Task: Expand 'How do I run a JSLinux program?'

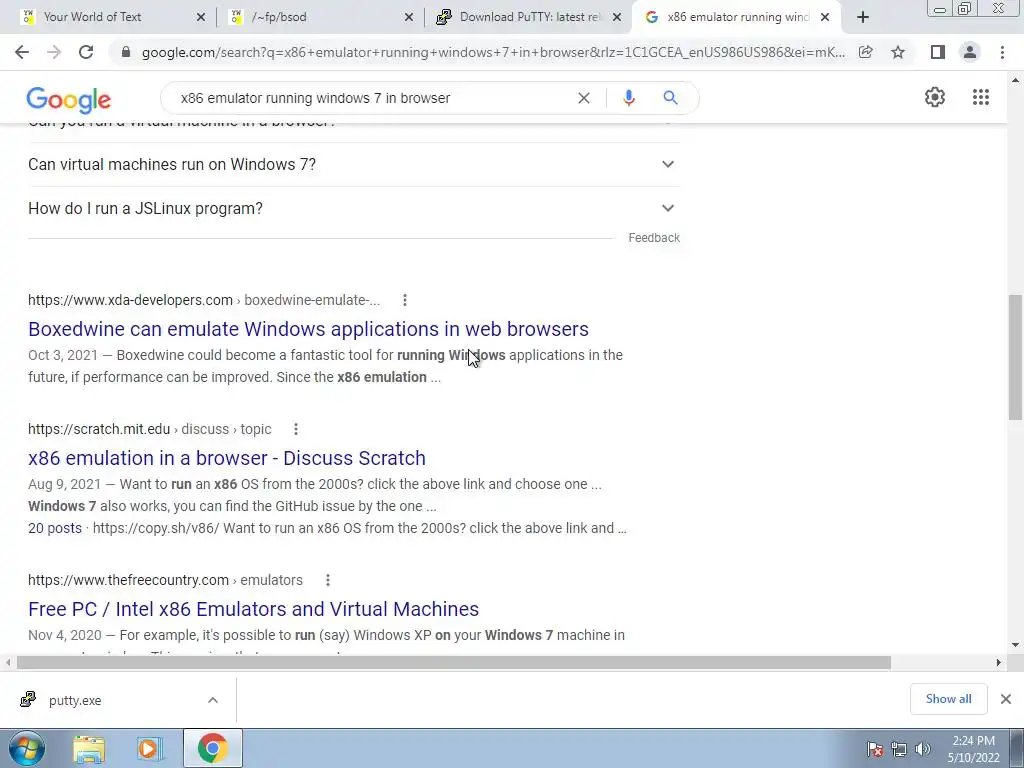Action: [354, 208]
